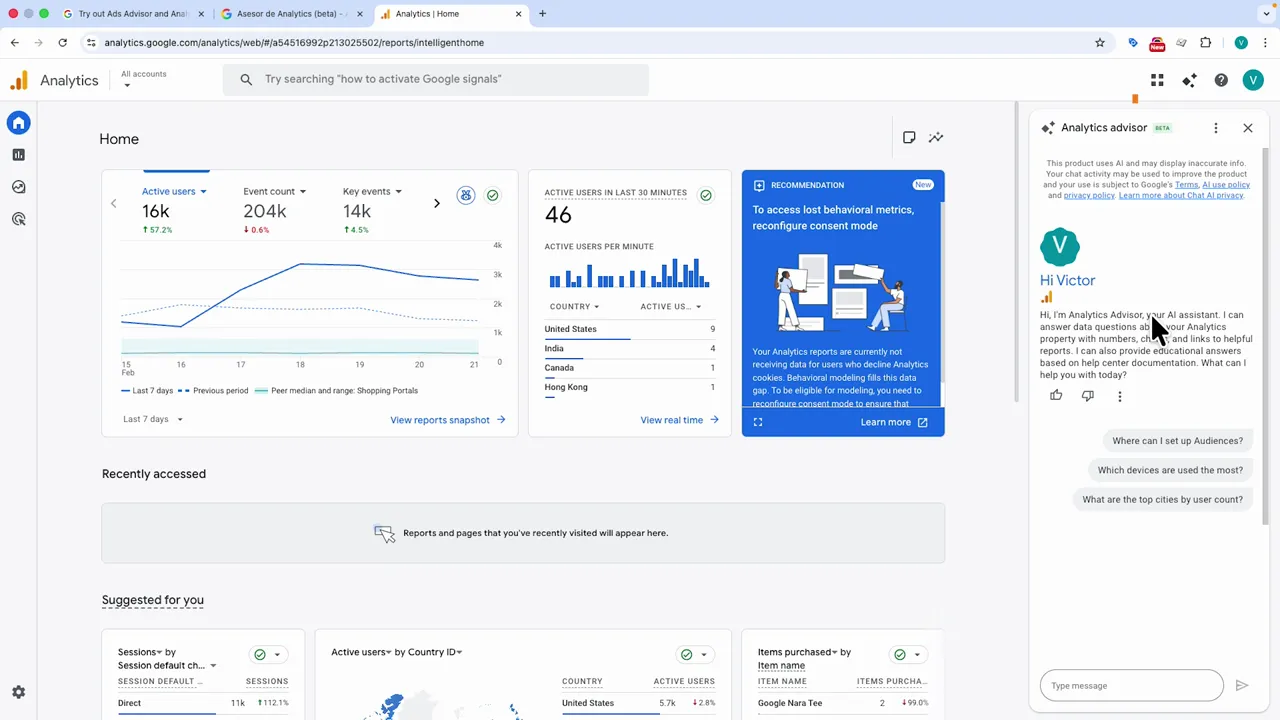This screenshot has height=720, width=1280.
Task: Select the United States row in the real-time table
Action: pos(630,329)
